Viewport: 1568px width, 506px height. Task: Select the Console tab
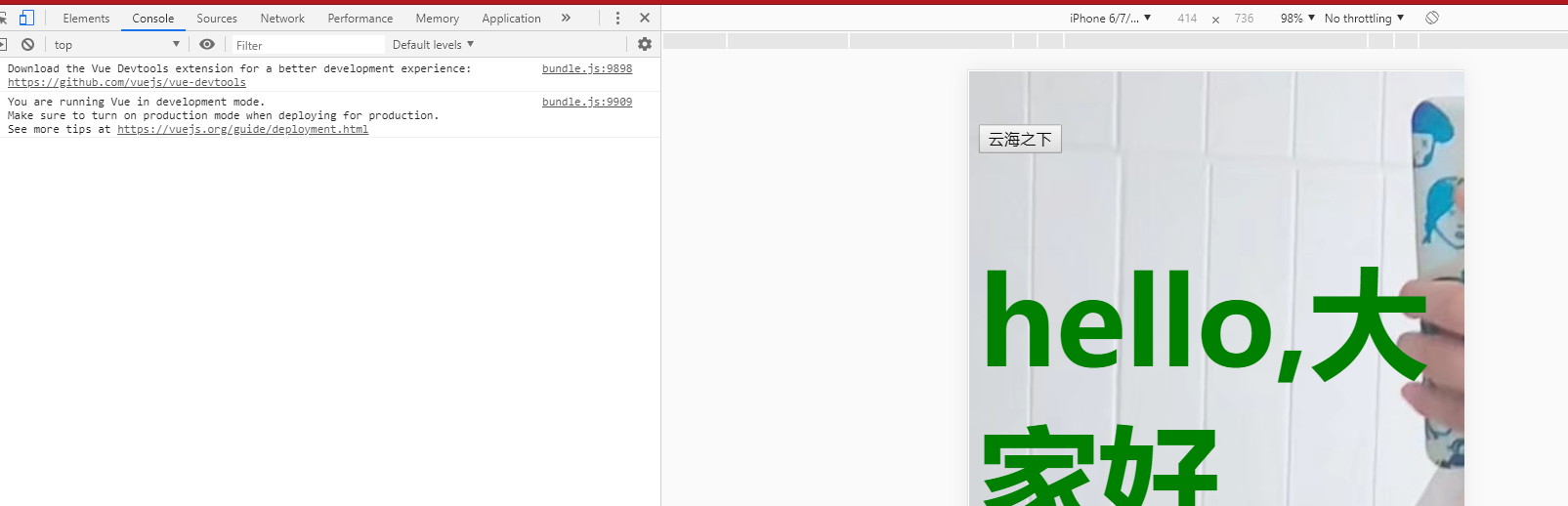(x=153, y=18)
